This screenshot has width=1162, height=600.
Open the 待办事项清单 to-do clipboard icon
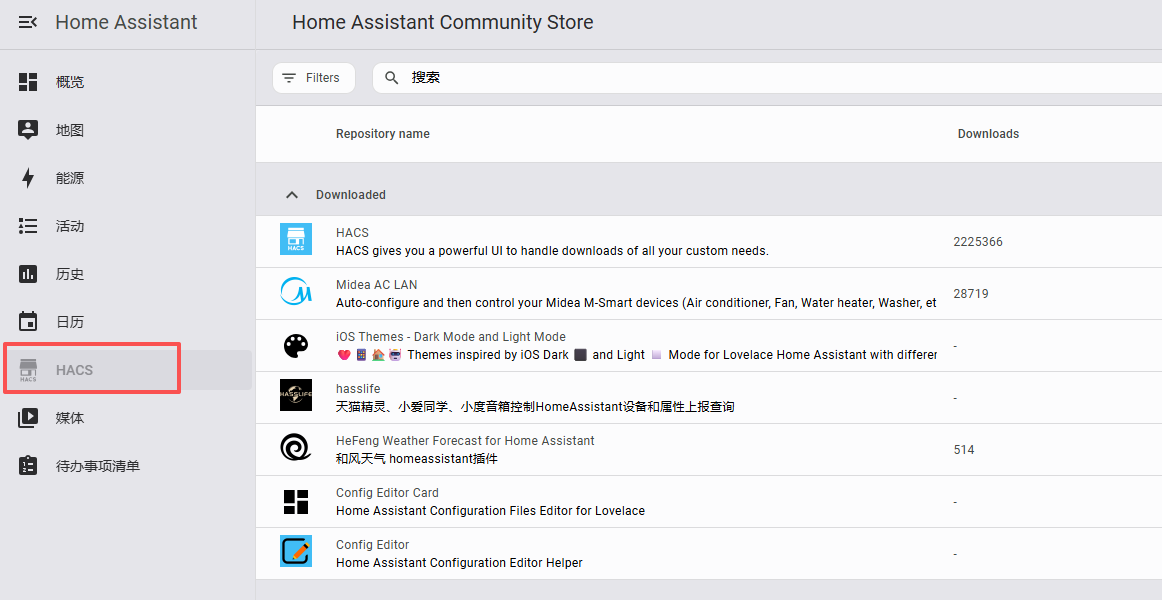tap(27, 466)
